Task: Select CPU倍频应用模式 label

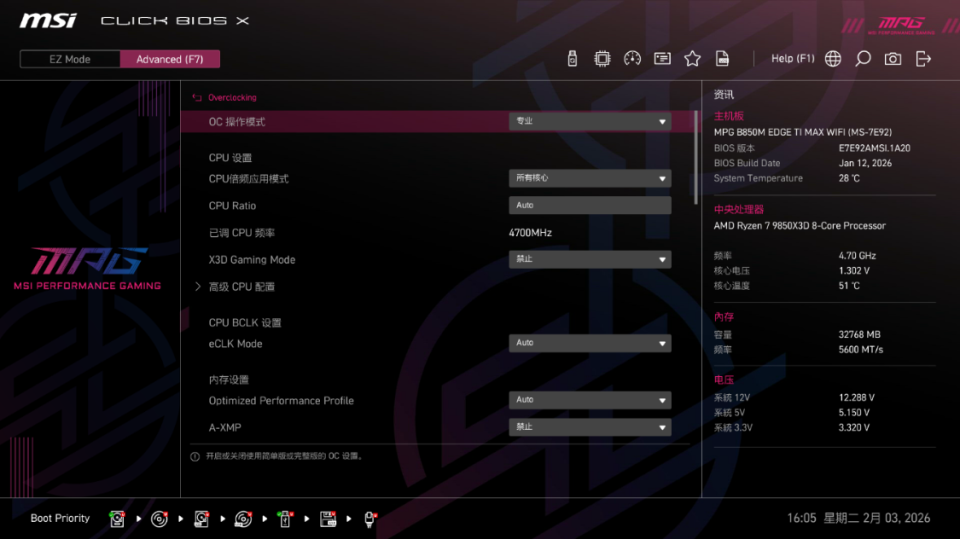Action: pyautogui.click(x=249, y=179)
